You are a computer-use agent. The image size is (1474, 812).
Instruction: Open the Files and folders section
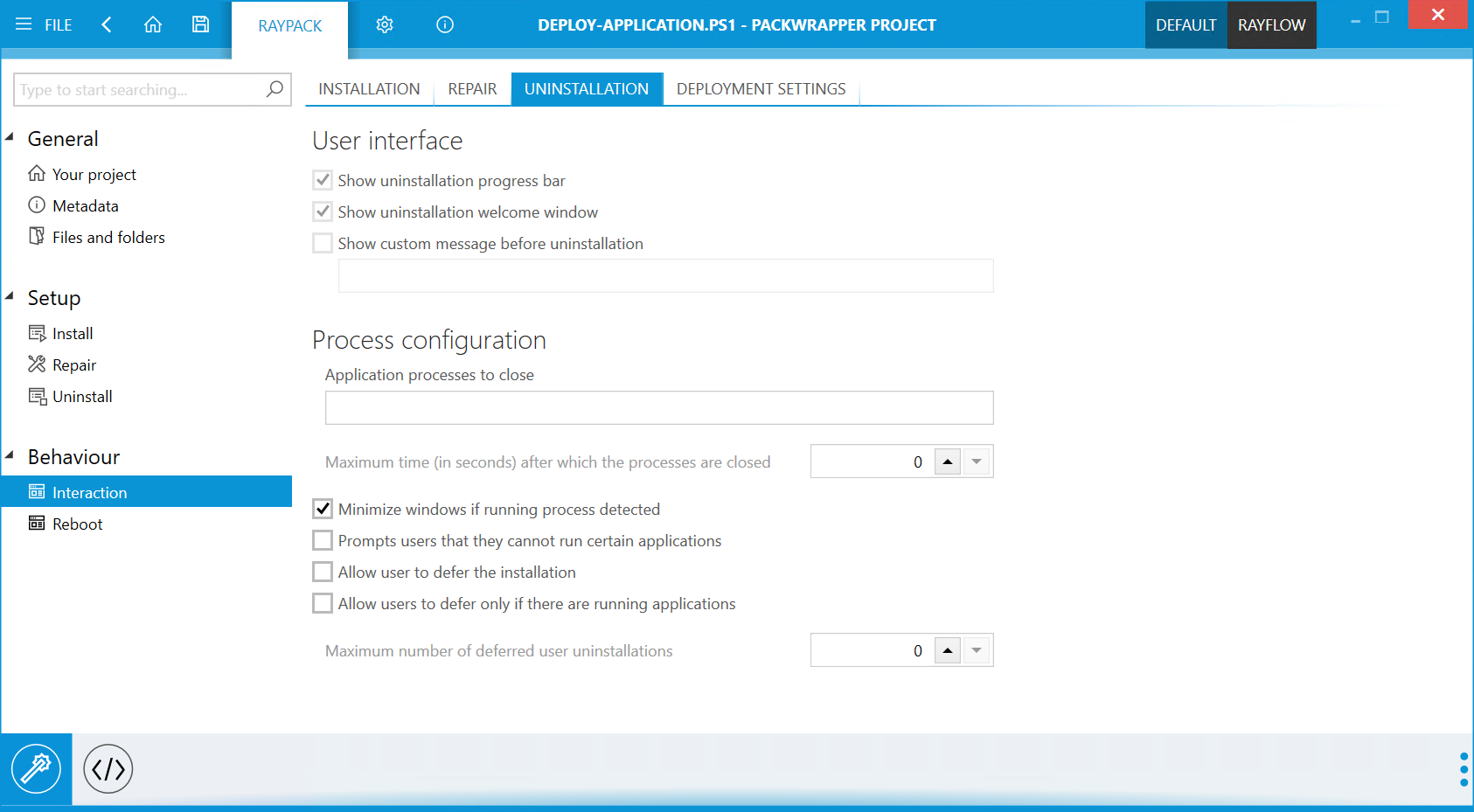coord(108,236)
